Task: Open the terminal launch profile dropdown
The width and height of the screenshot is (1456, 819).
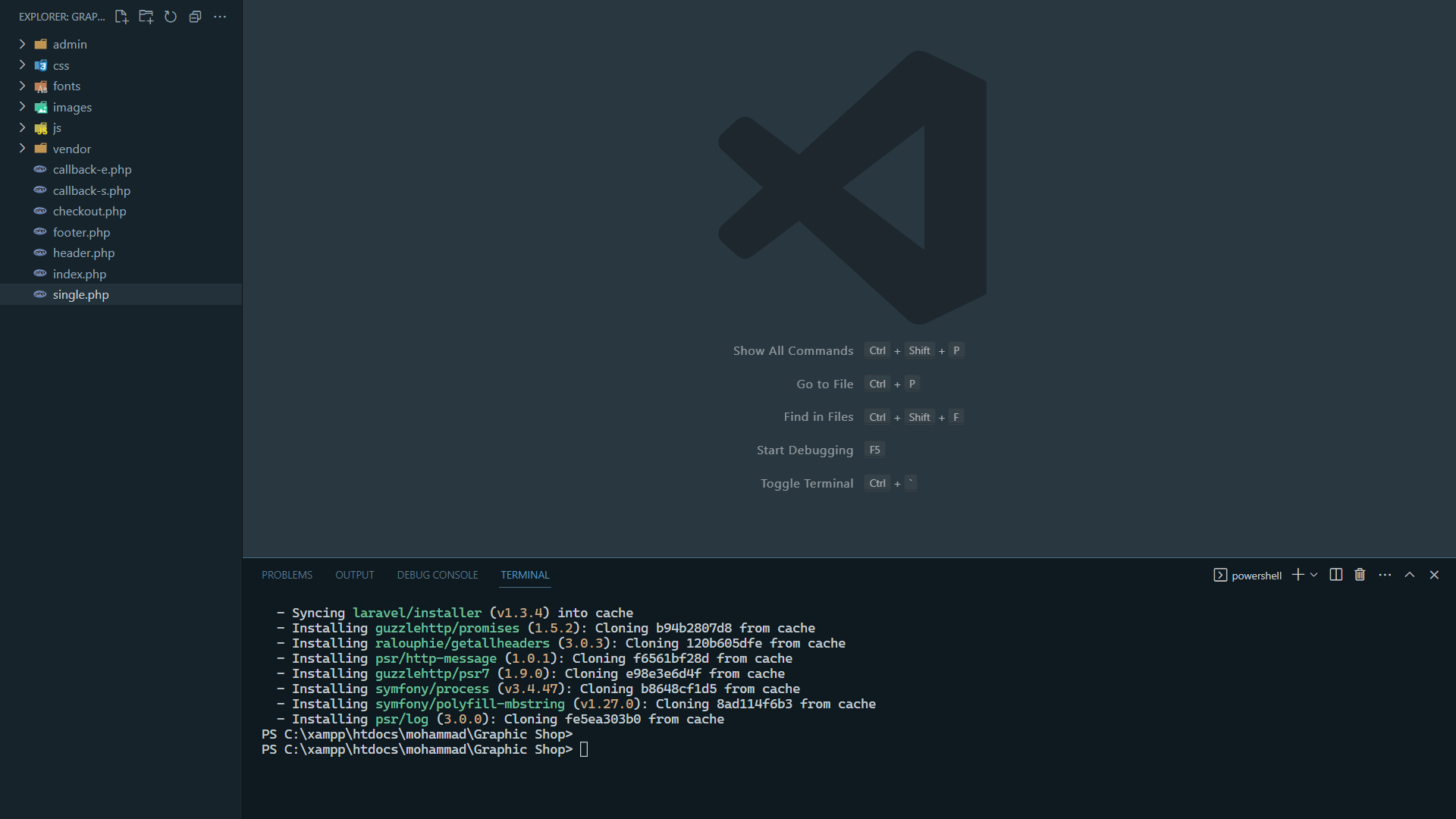Action: pos(1314,575)
